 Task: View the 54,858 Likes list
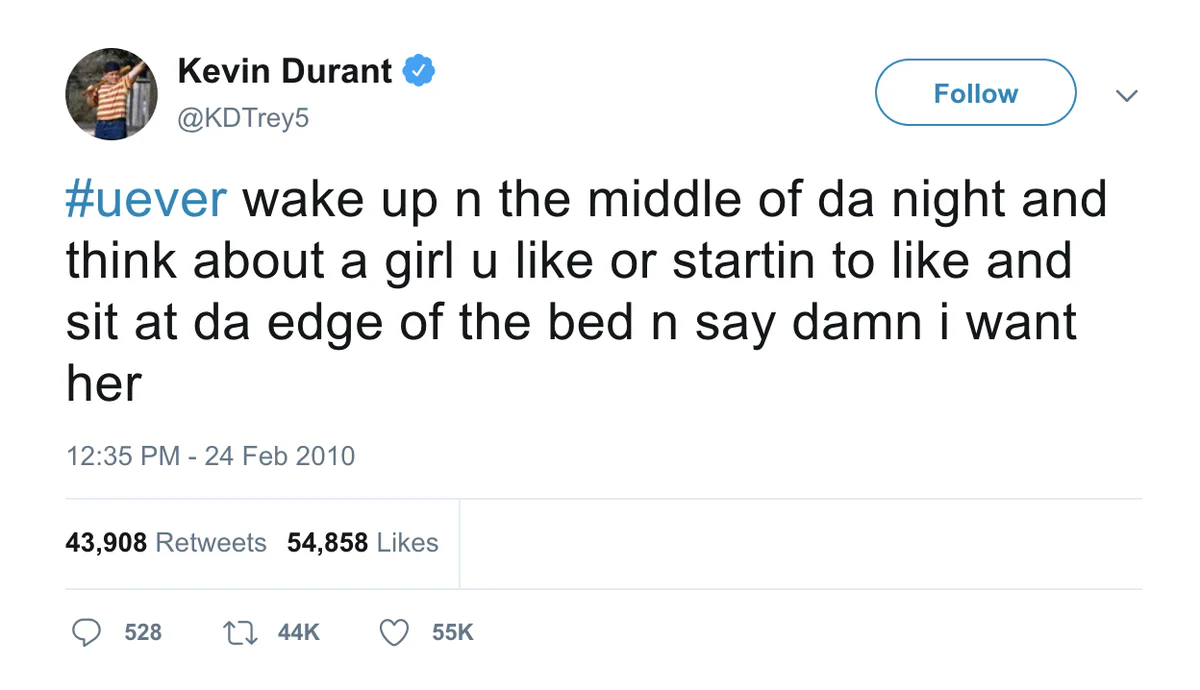click(x=362, y=543)
